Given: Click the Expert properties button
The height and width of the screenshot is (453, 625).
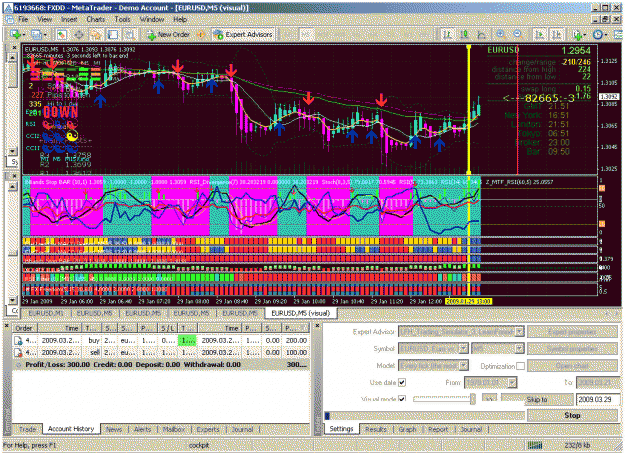Looking at the screenshot, I should [572, 332].
